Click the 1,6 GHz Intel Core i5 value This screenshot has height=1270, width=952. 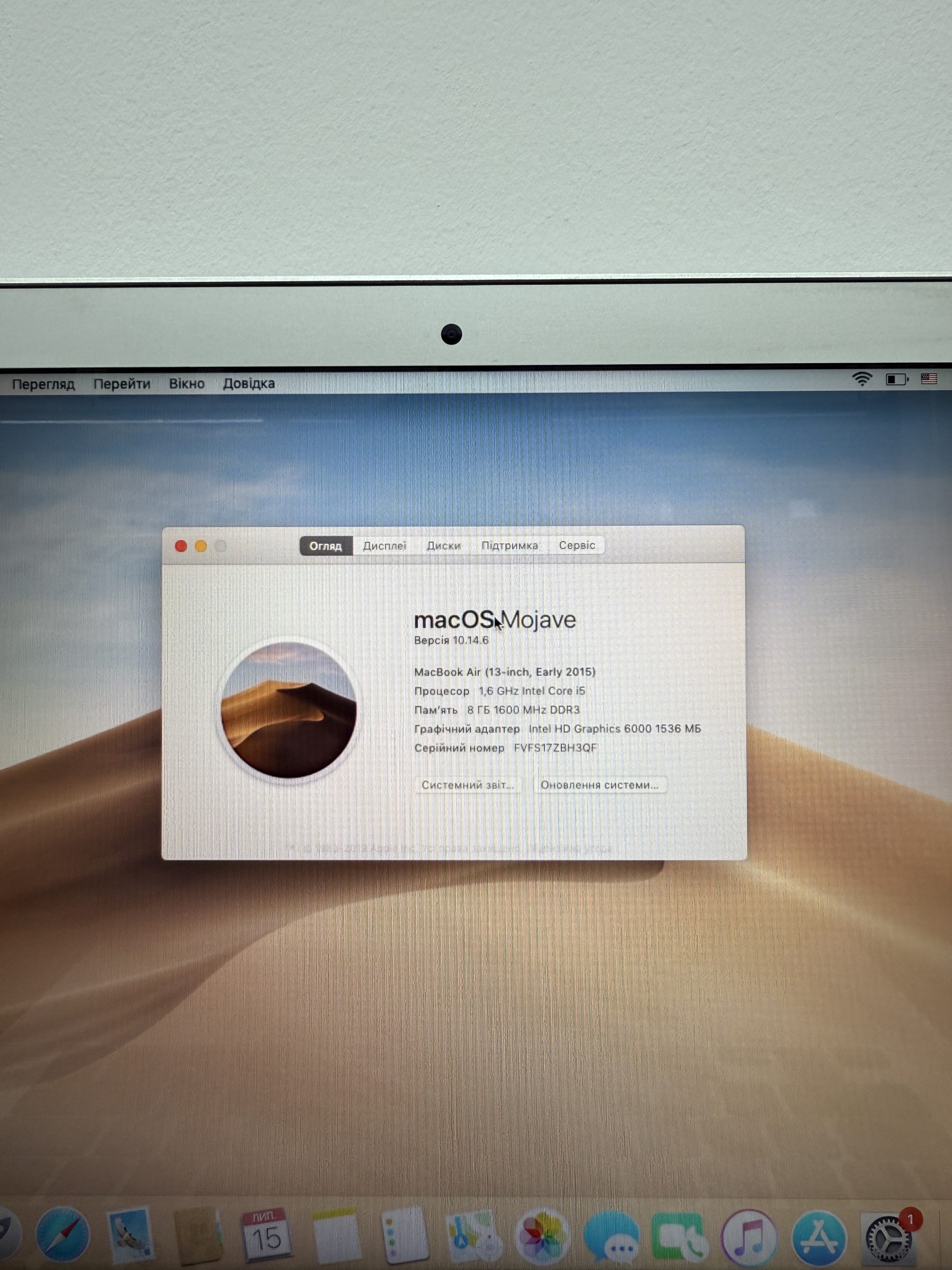click(532, 691)
